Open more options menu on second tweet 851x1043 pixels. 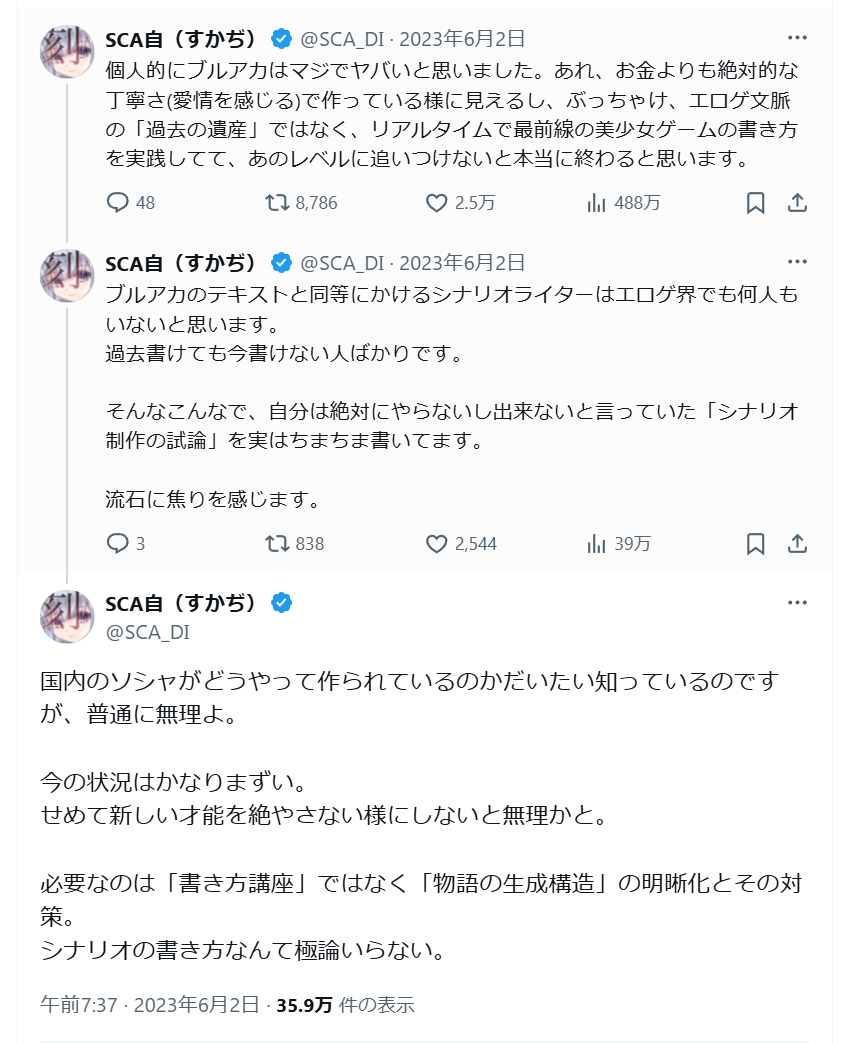pyautogui.click(x=797, y=262)
